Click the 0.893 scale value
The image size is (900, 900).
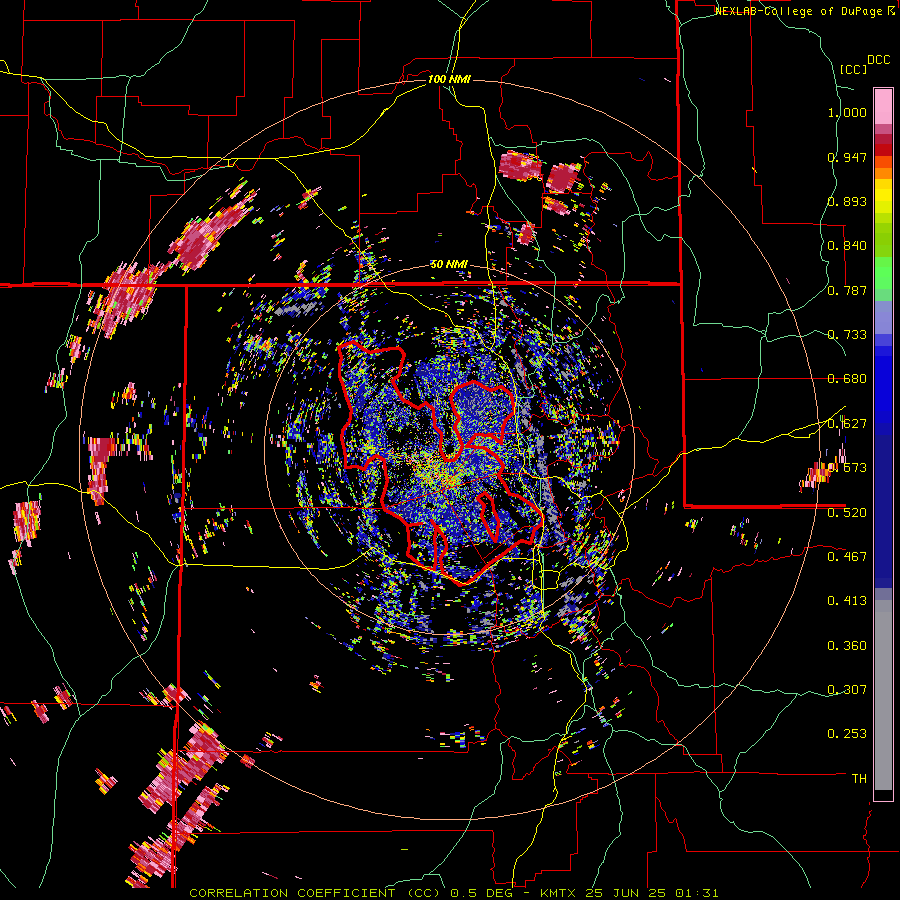847,201
